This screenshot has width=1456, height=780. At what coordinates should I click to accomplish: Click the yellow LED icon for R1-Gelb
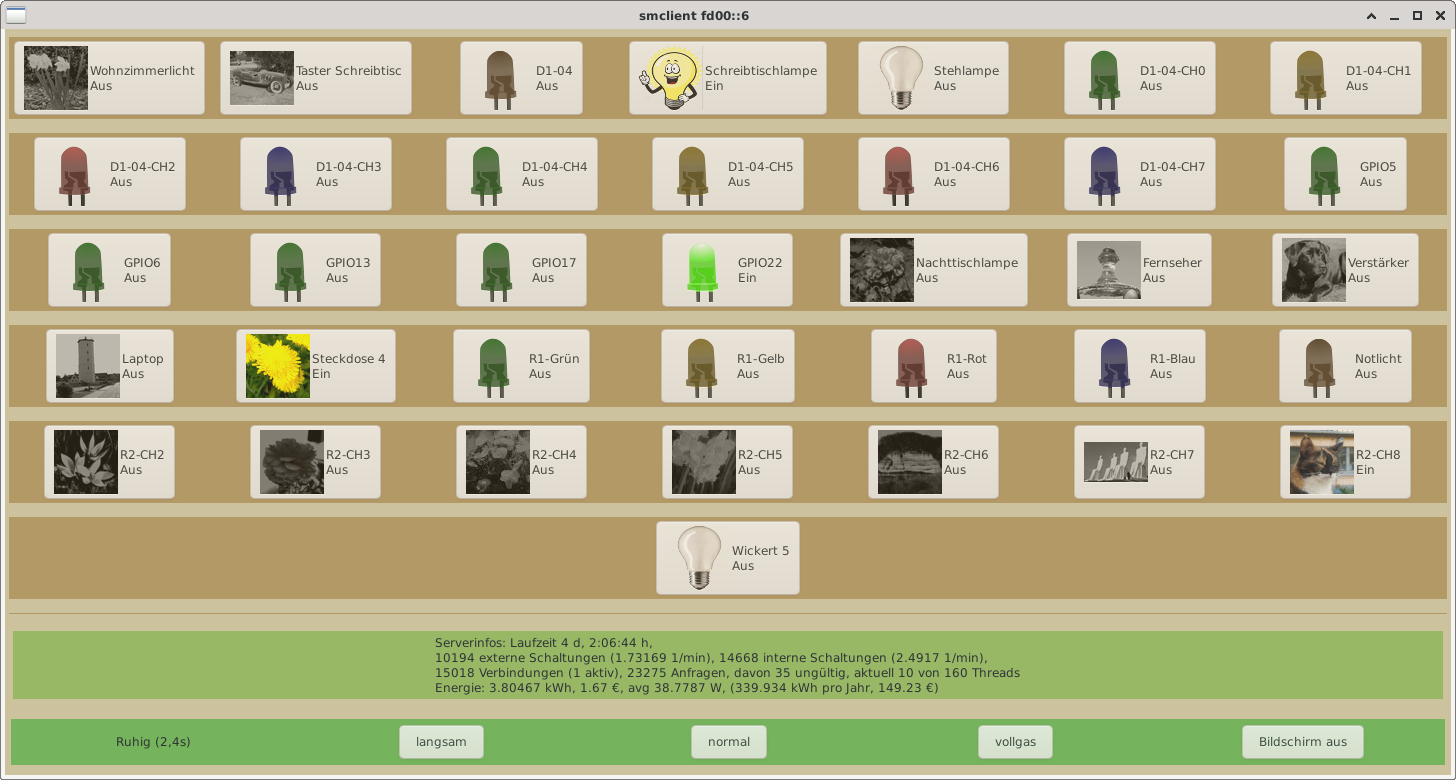(701, 366)
